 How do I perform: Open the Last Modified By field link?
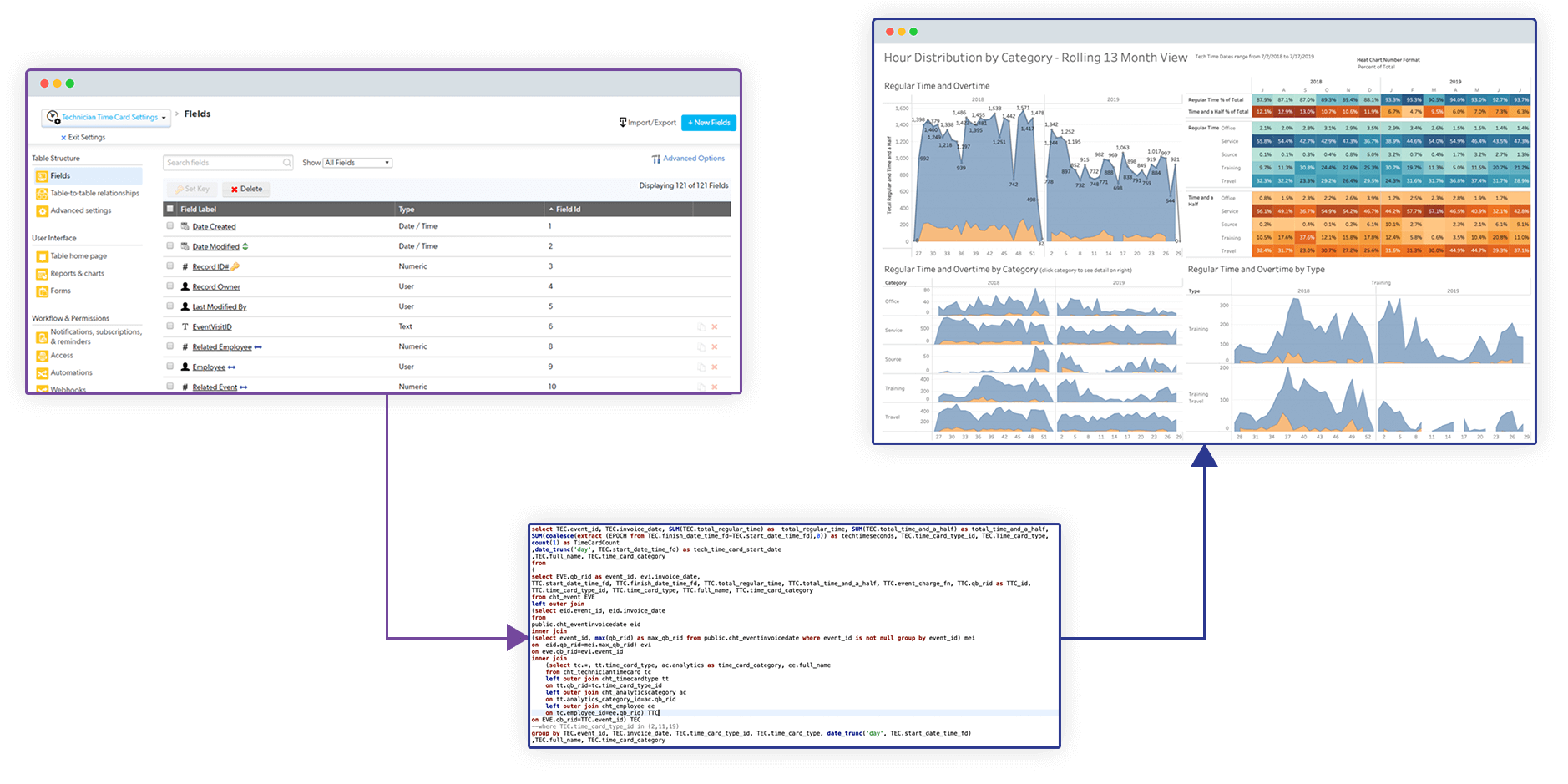pyautogui.click(x=219, y=307)
